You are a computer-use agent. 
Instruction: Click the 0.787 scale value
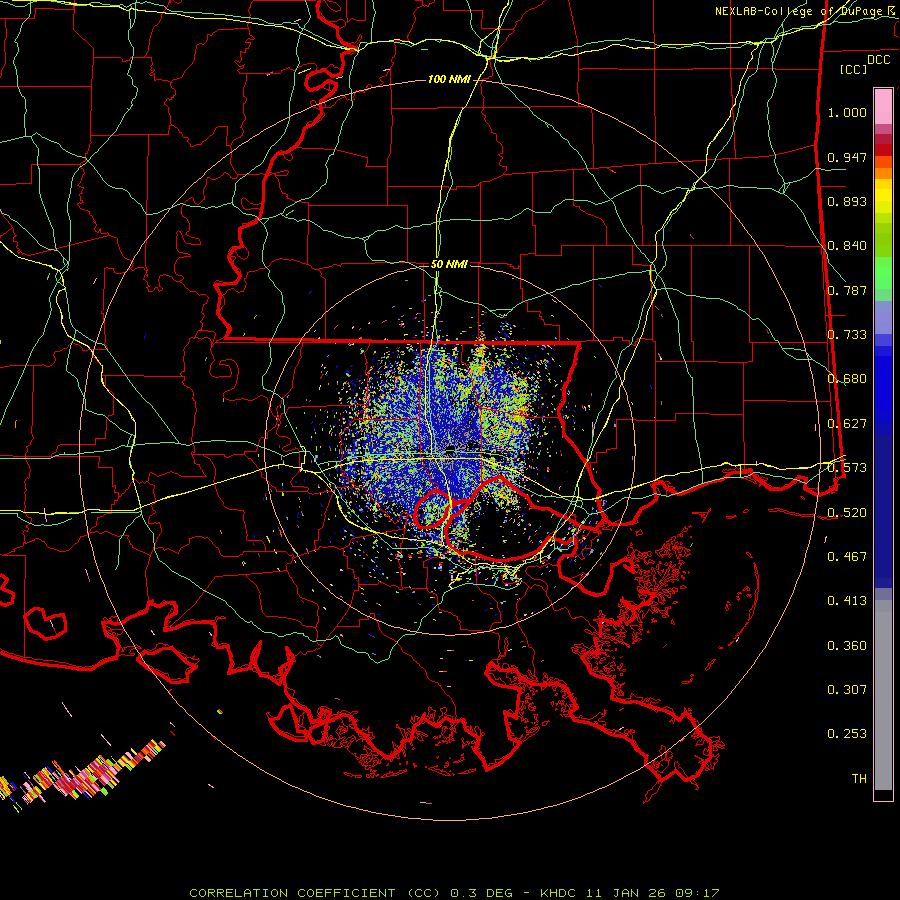click(x=847, y=290)
